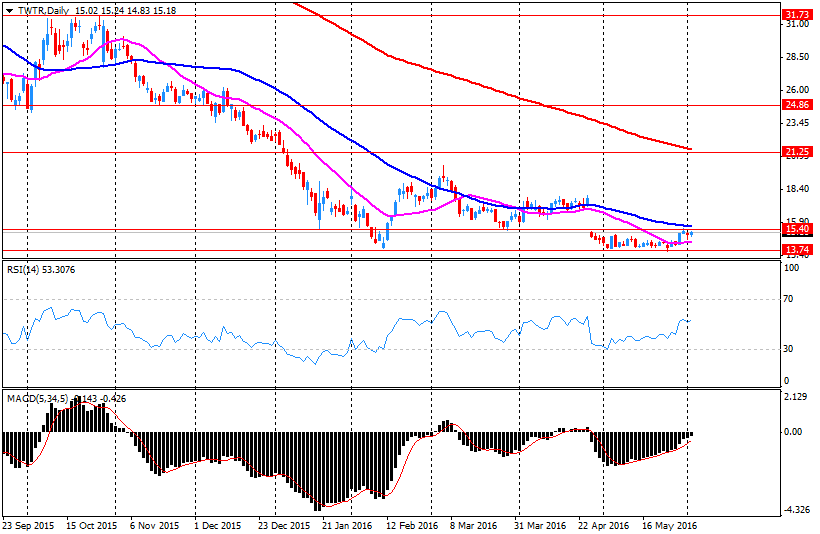820x534 pixels.
Task: Click the 0.00 level on MACD scale
Action: coord(793,432)
